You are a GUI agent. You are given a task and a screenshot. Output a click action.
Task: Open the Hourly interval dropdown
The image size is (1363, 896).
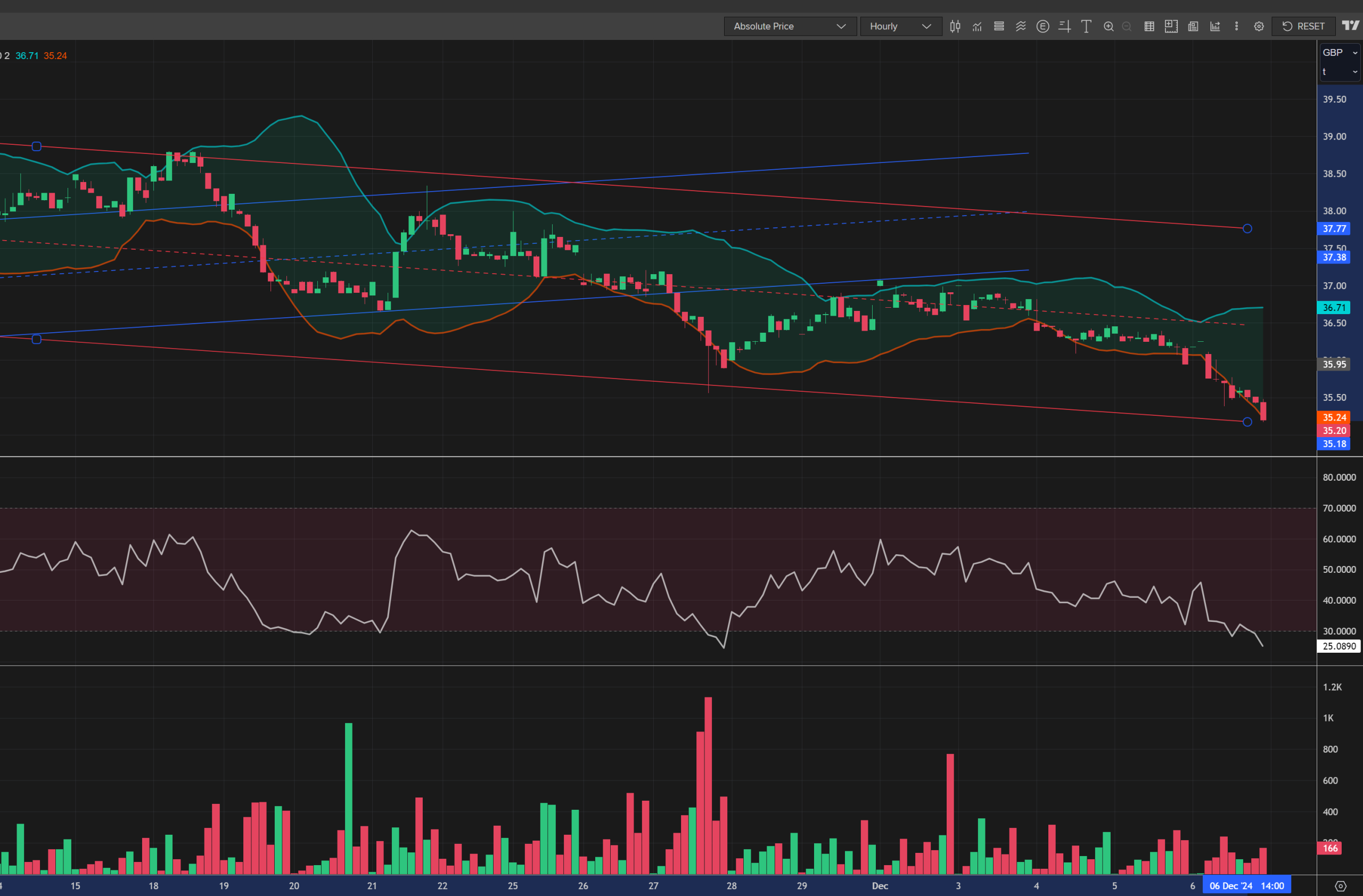click(x=901, y=26)
